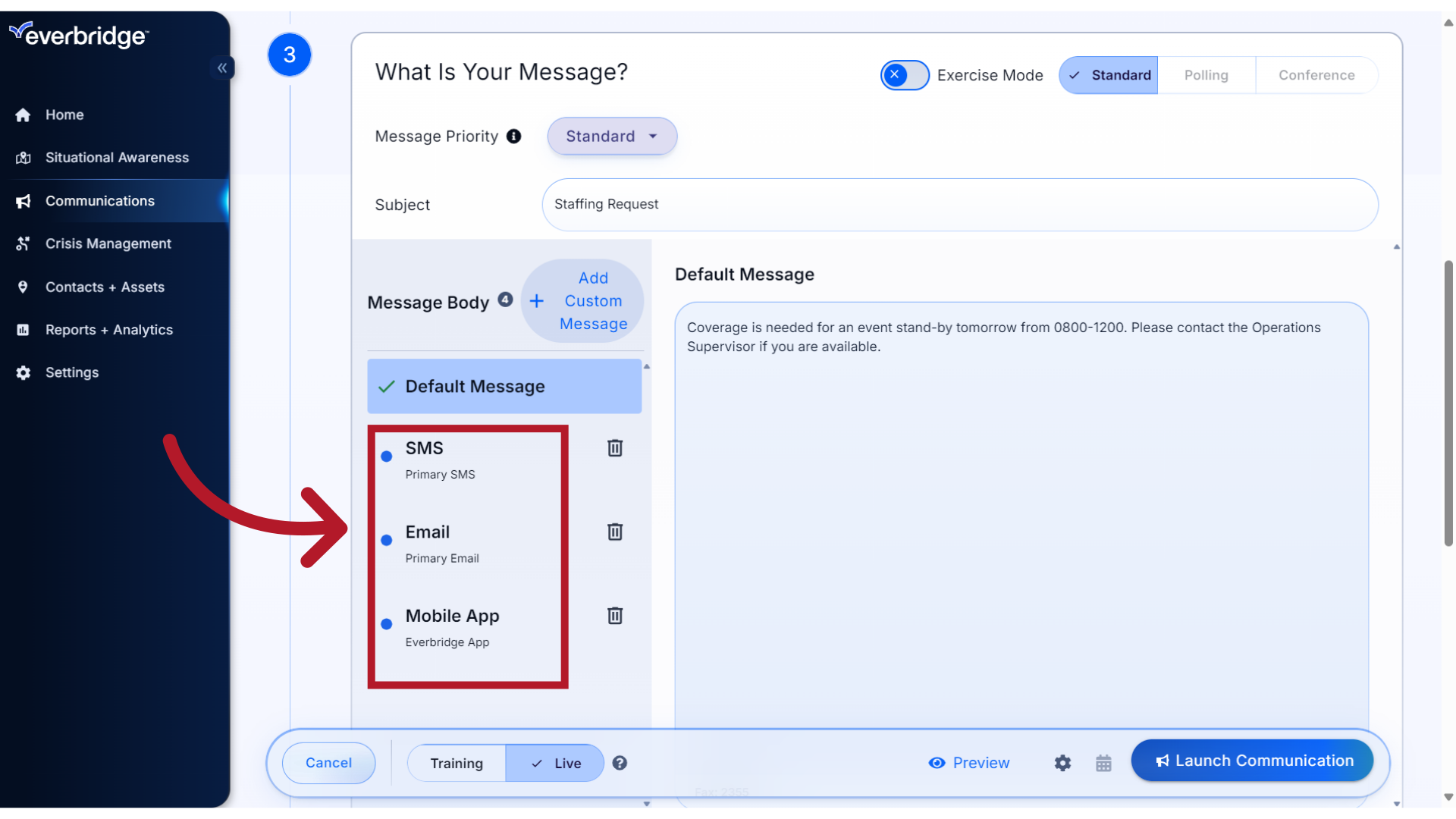Open Crisis Management via its sidebar icon
Image resolution: width=1456 pixels, height=819 pixels.
[x=23, y=243]
